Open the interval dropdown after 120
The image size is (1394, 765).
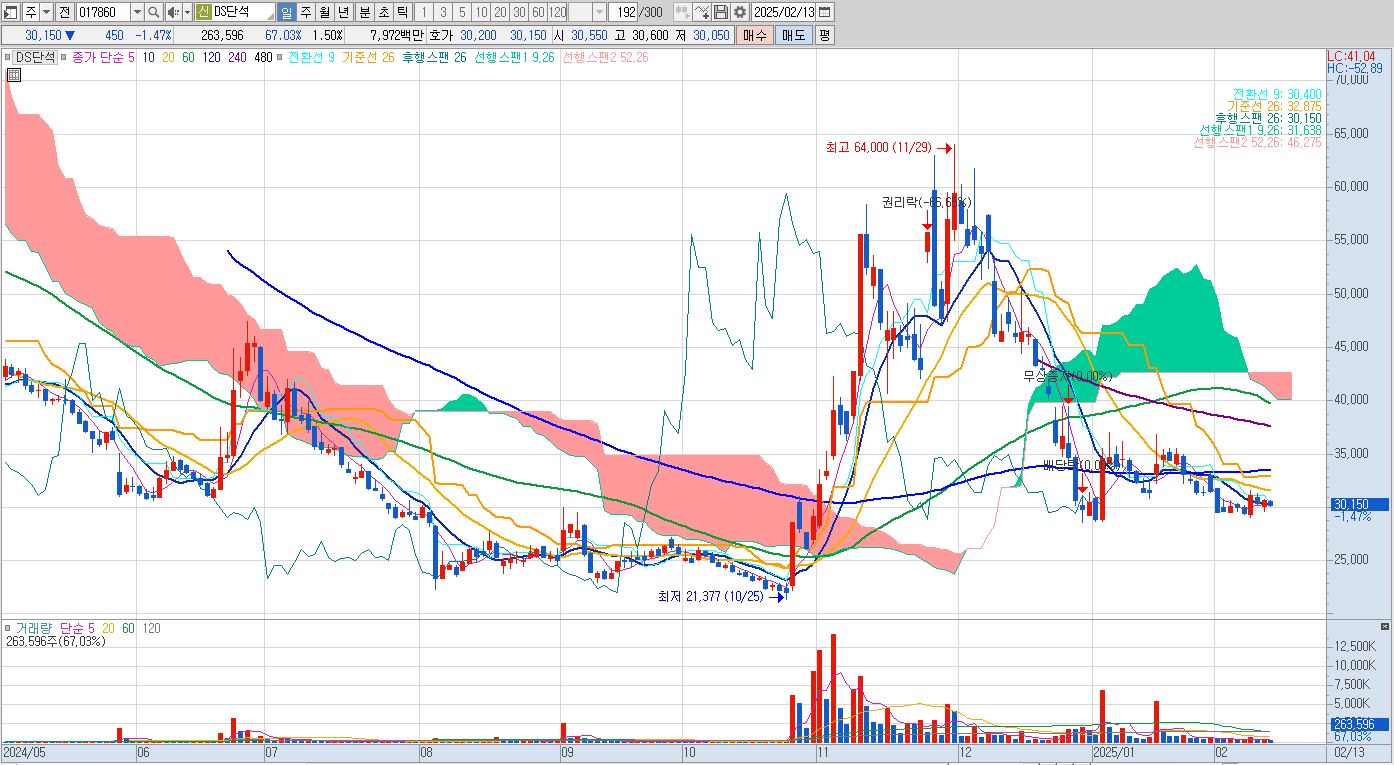(599, 12)
